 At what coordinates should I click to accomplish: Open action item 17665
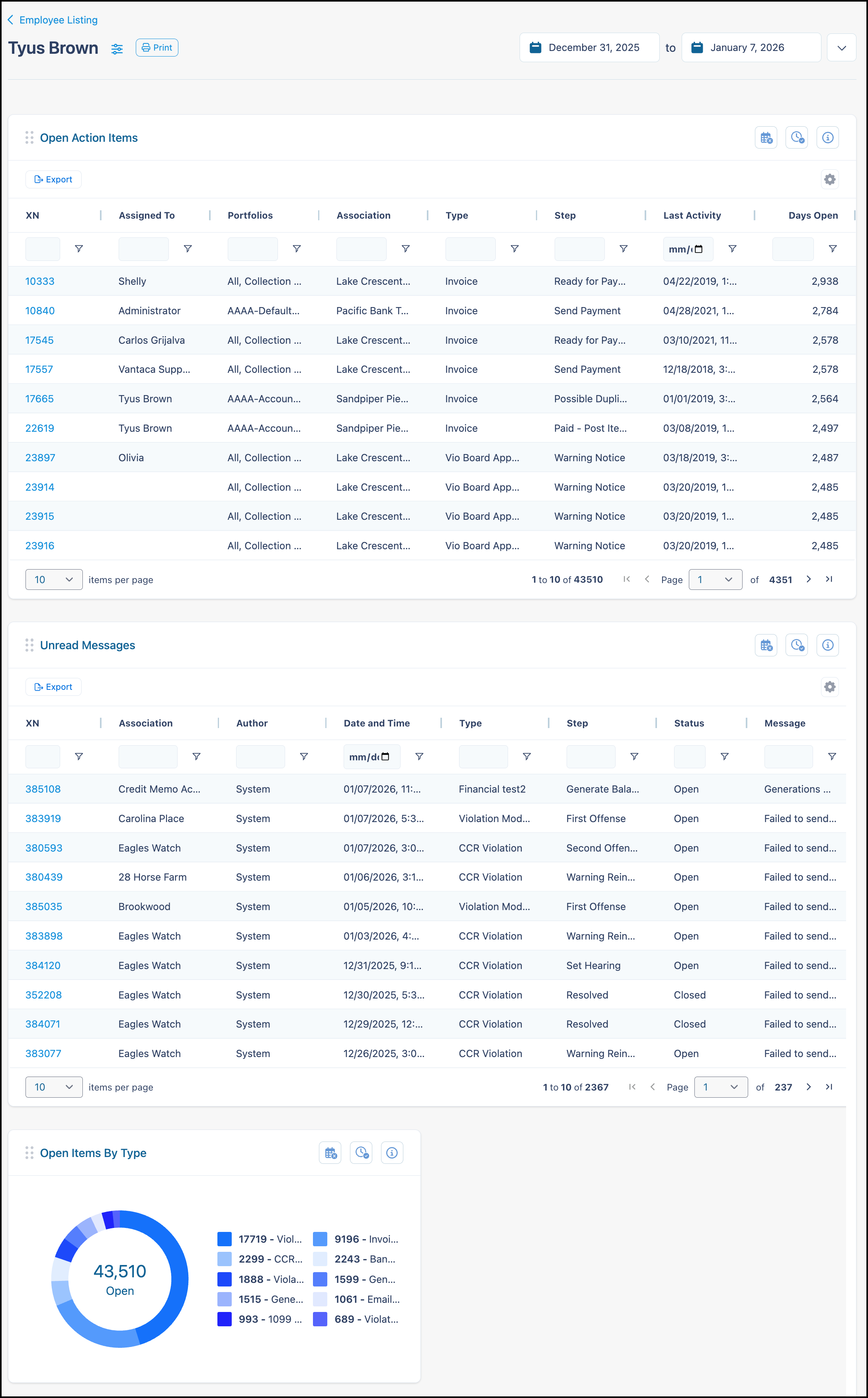pos(39,399)
